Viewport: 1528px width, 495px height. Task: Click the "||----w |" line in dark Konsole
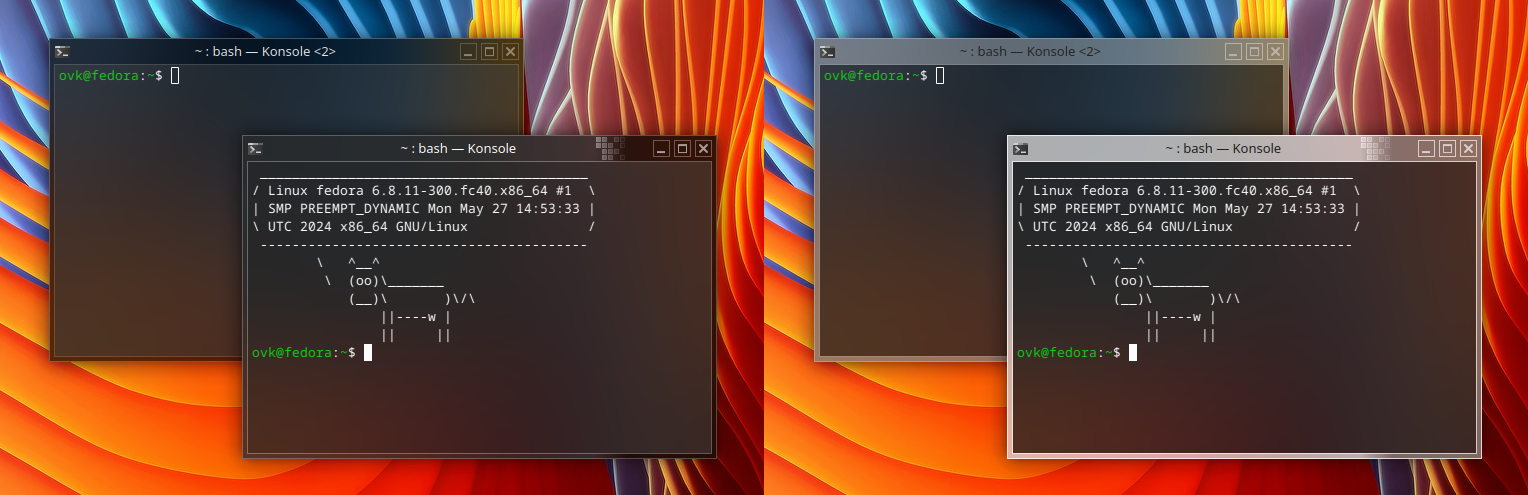point(416,318)
